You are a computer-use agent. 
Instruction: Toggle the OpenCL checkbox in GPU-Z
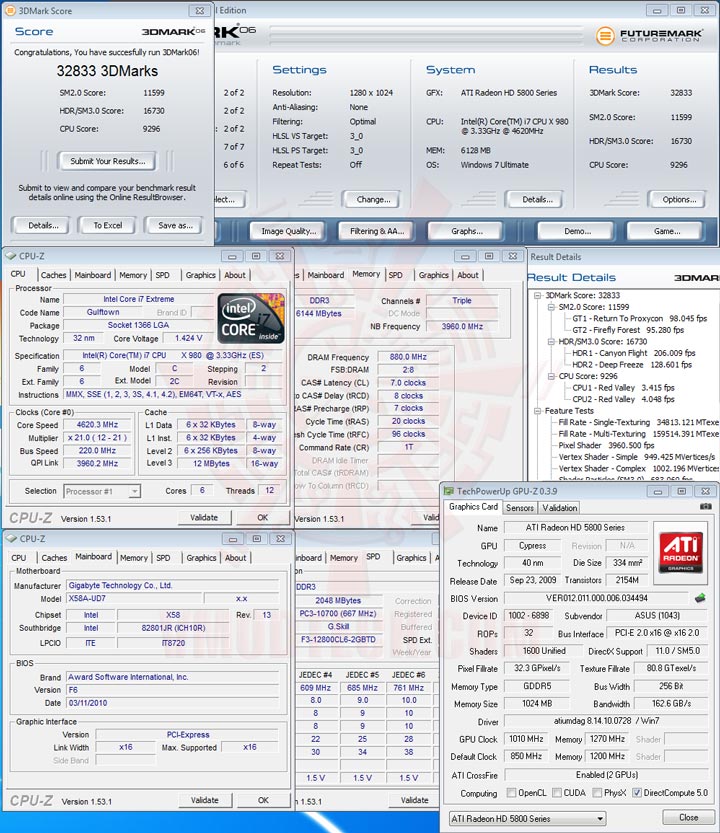(511, 793)
